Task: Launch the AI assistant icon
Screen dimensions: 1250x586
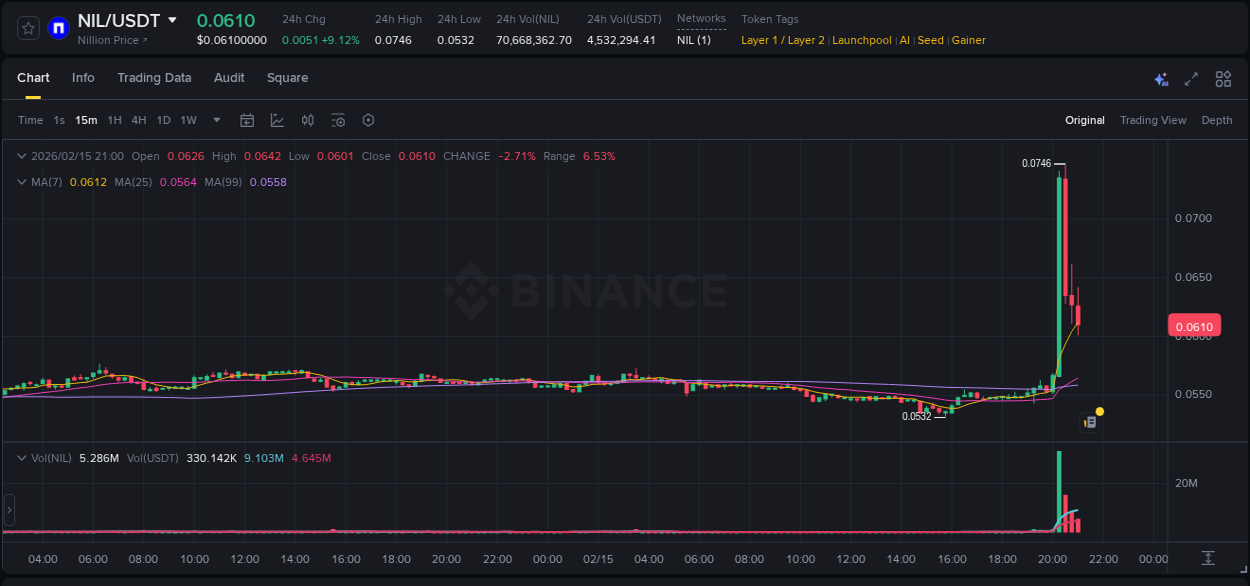Action: tap(1161, 78)
